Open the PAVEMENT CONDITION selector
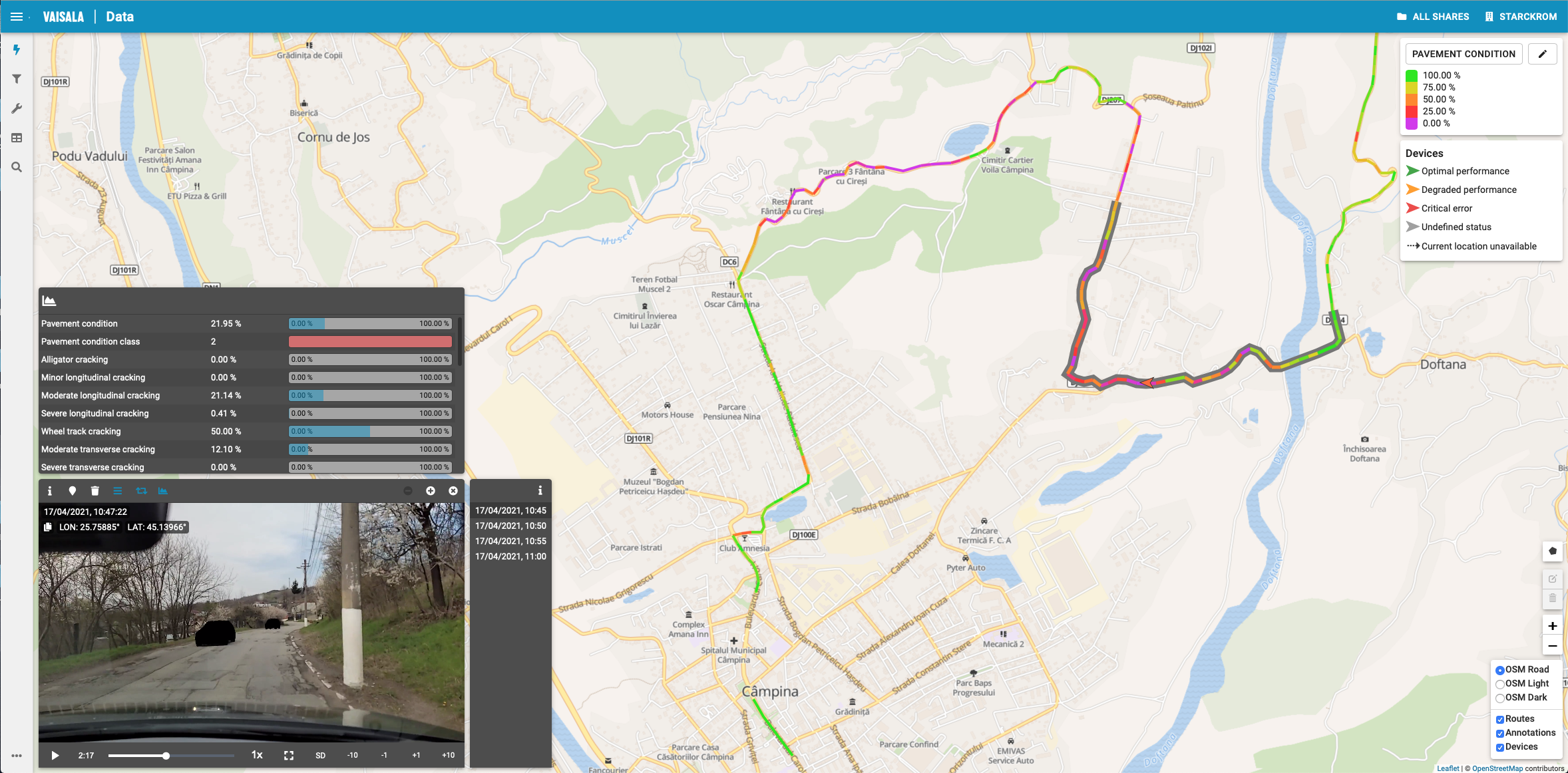Screen dimensions: 1568x773 pyautogui.click(x=1463, y=54)
